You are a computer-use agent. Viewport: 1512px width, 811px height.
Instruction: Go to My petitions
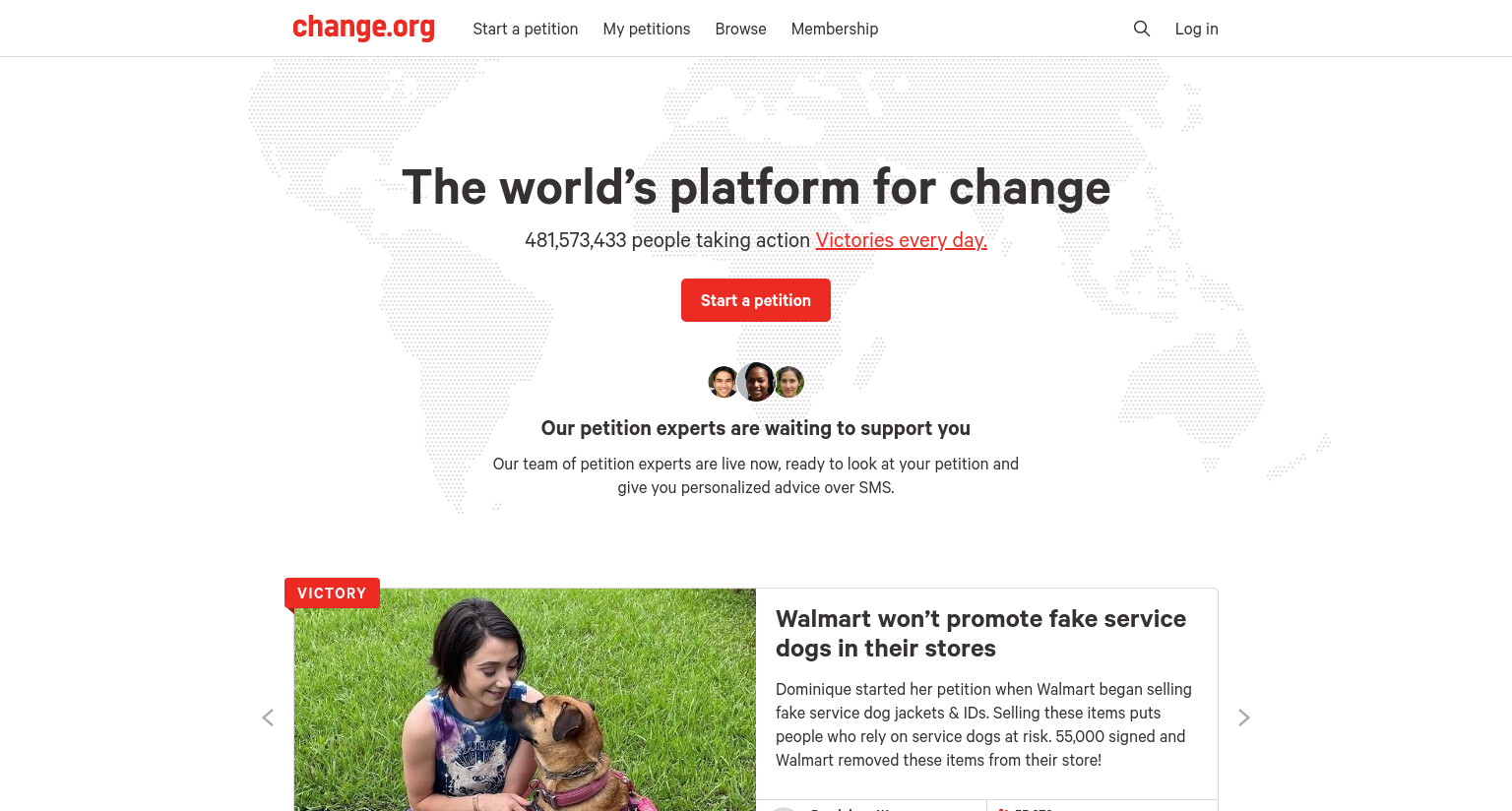[647, 29]
